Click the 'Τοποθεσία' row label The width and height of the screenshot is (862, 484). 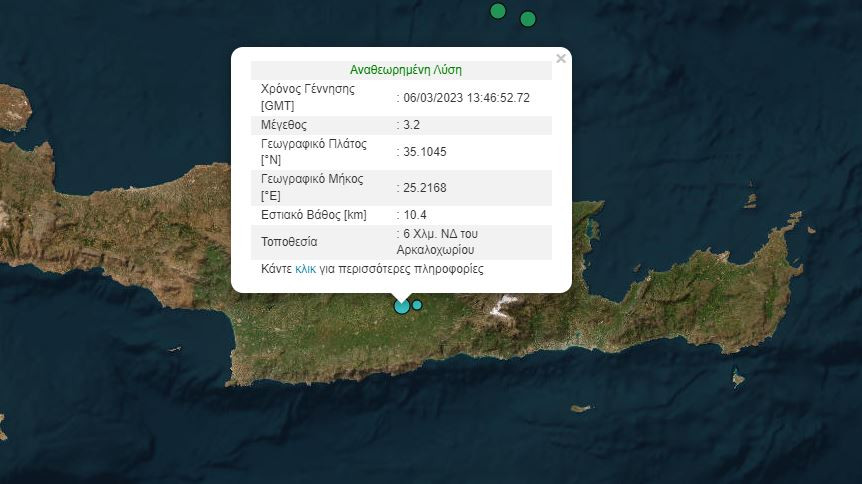tap(290, 242)
